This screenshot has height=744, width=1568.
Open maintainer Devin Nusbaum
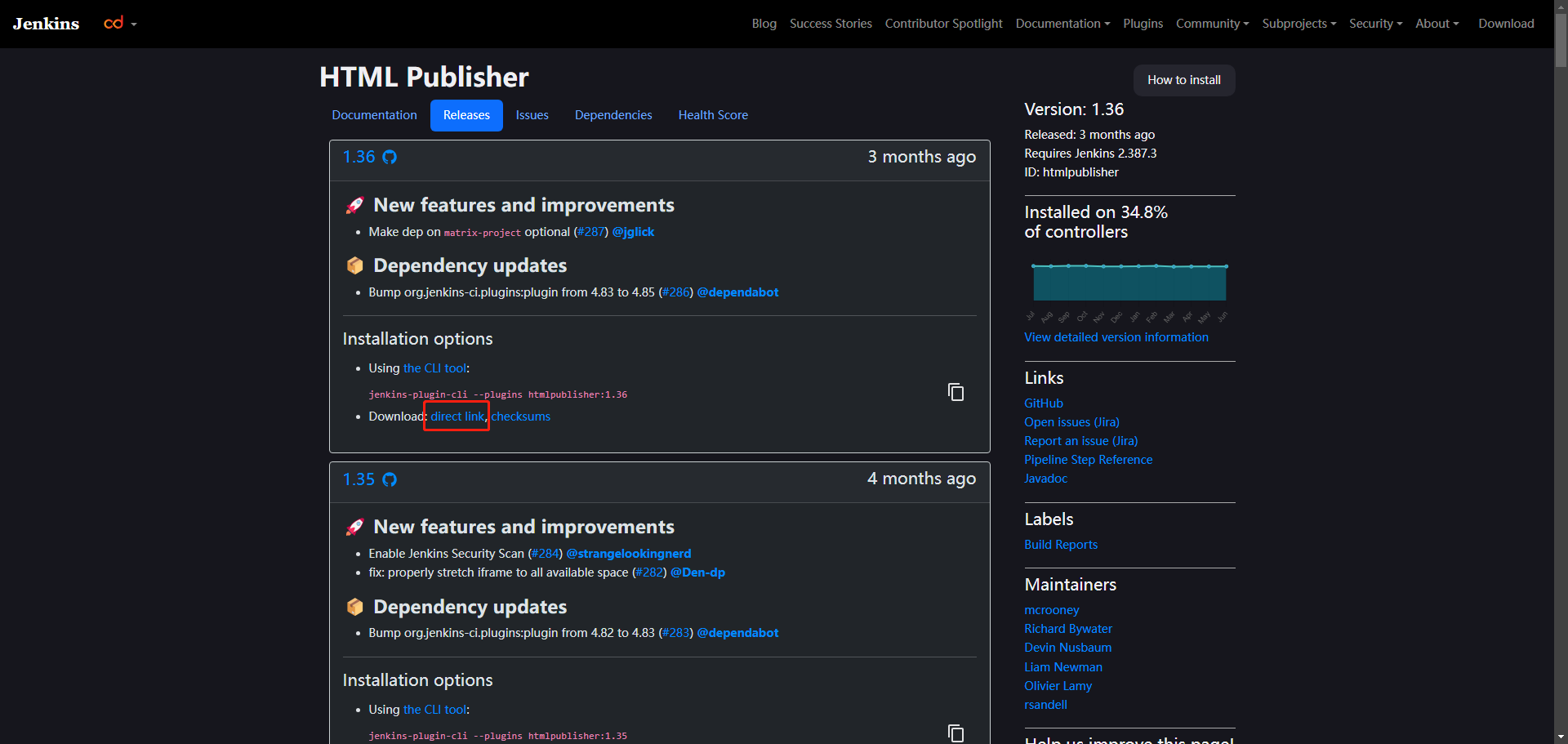pos(1067,648)
